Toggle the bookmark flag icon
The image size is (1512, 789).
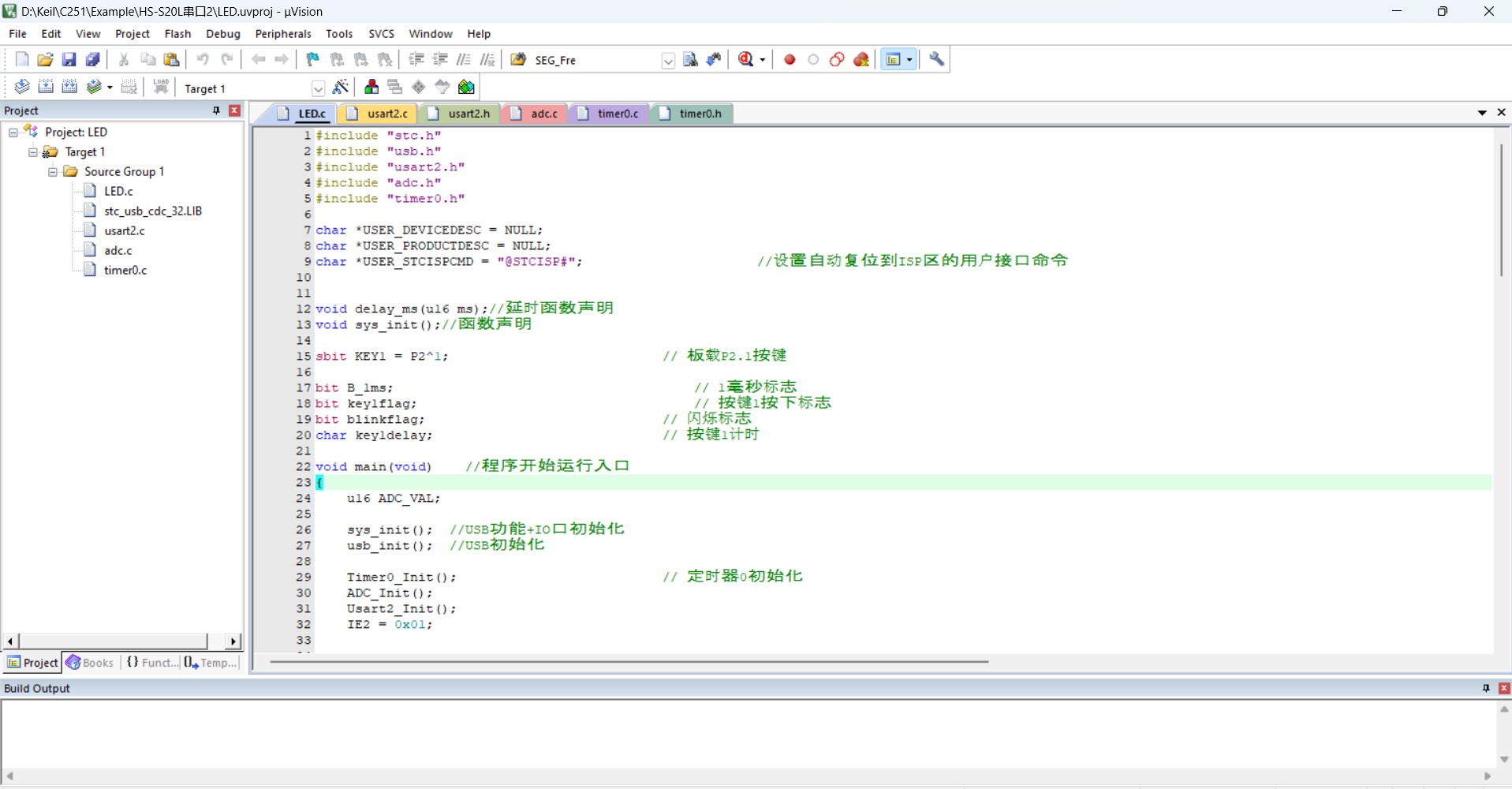(x=313, y=59)
